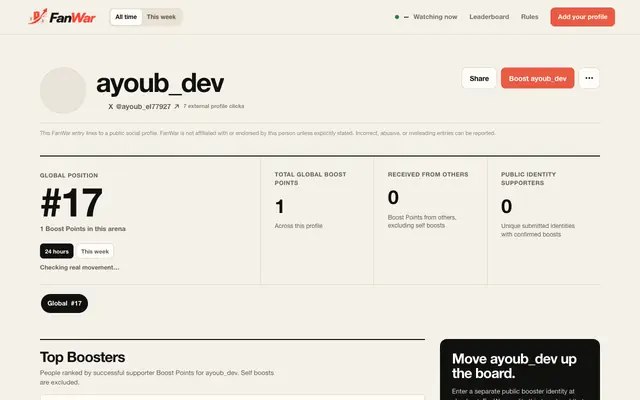Click the Top Boosters heading
The image size is (640, 400).
[x=82, y=357]
